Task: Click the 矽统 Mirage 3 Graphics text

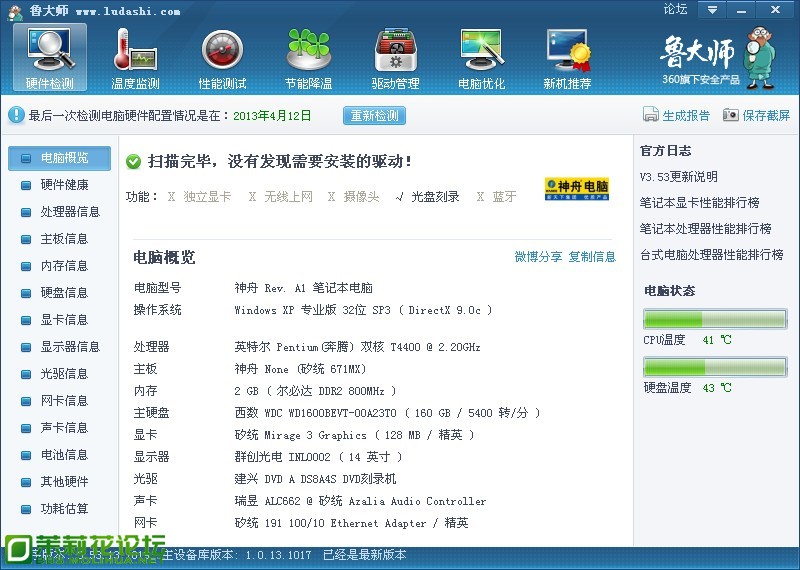Action: click(354, 435)
